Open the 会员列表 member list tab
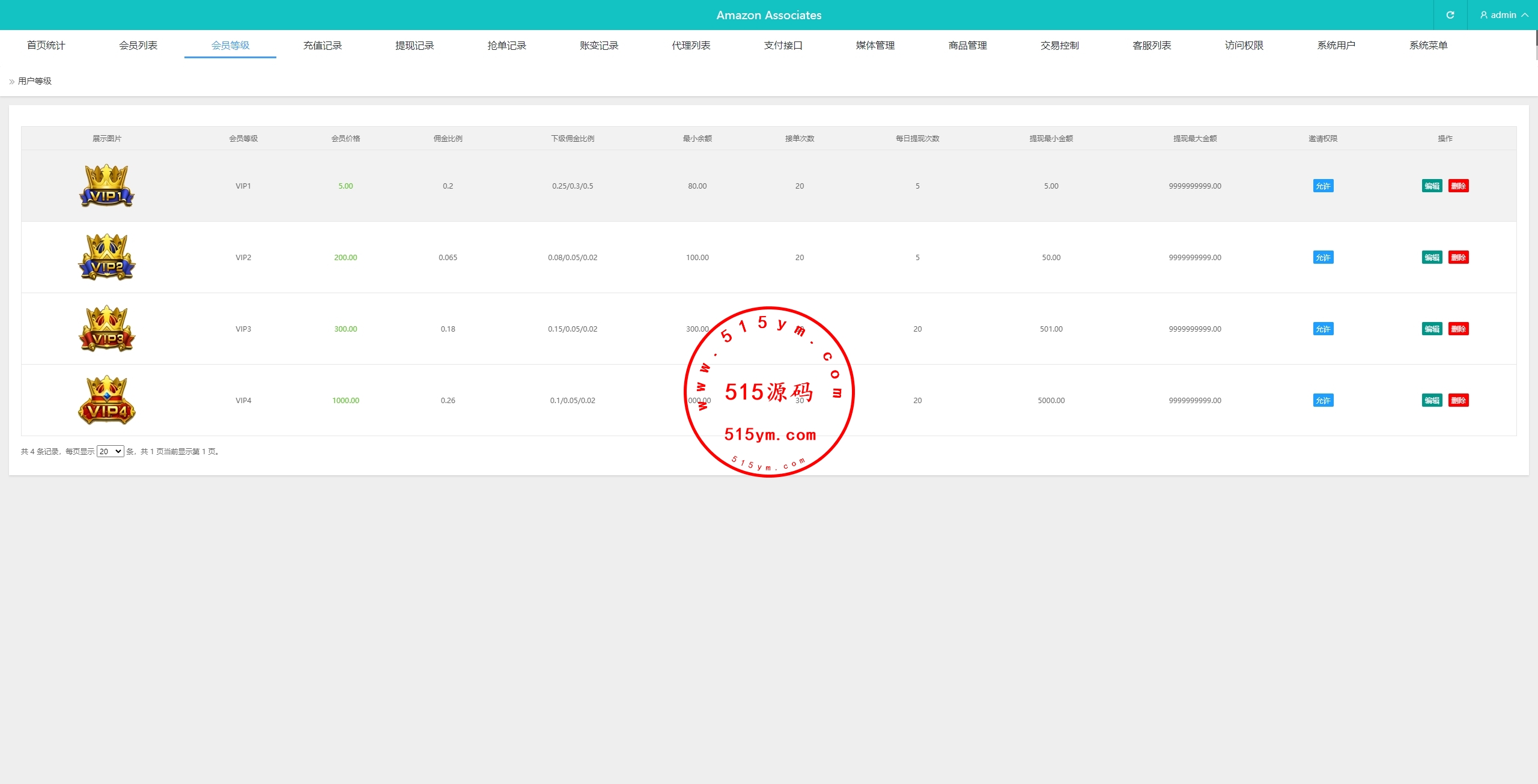Image resolution: width=1538 pixels, height=784 pixels. pos(138,46)
